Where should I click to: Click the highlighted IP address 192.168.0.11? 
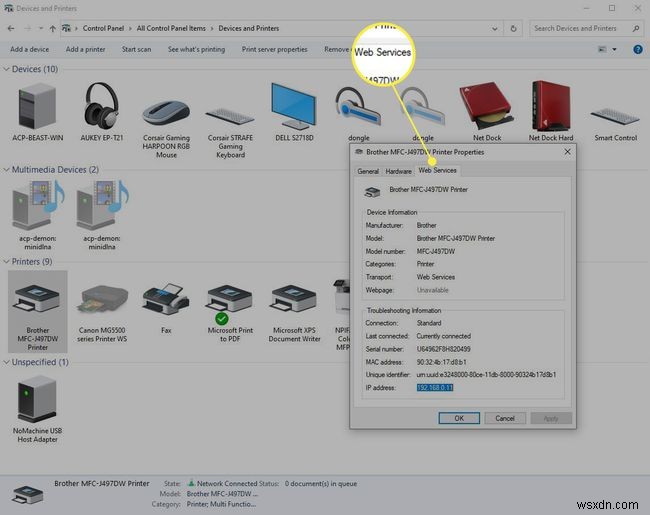pyautogui.click(x=434, y=388)
